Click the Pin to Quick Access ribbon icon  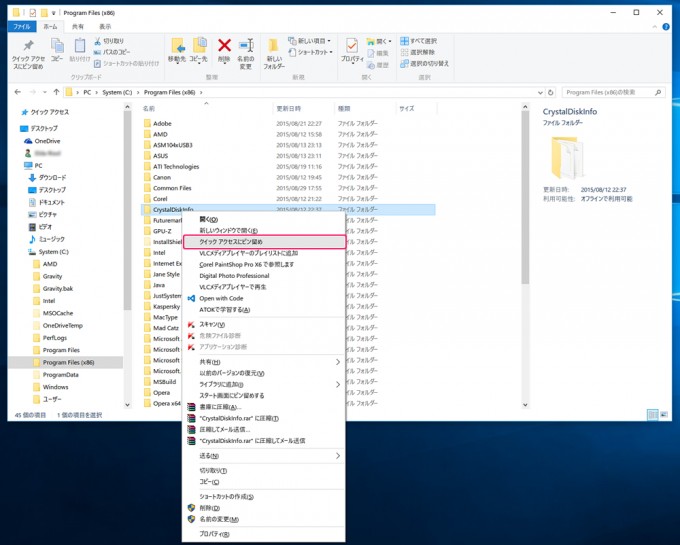(x=28, y=46)
